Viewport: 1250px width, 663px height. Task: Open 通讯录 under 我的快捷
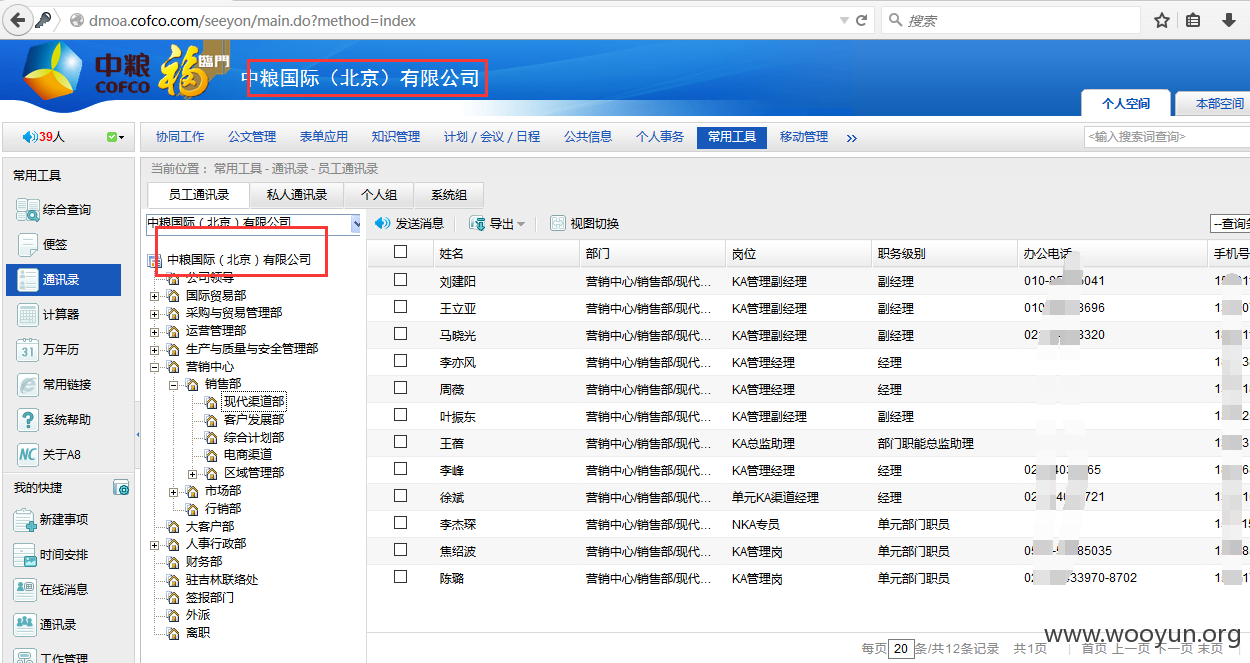45,624
